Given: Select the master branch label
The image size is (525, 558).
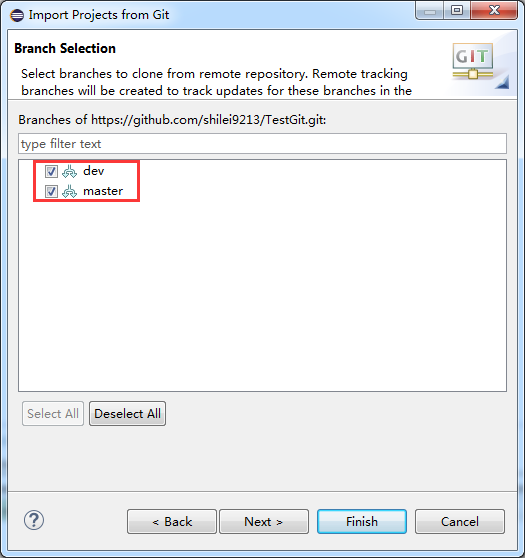Looking at the screenshot, I should pyautogui.click(x=103, y=191).
